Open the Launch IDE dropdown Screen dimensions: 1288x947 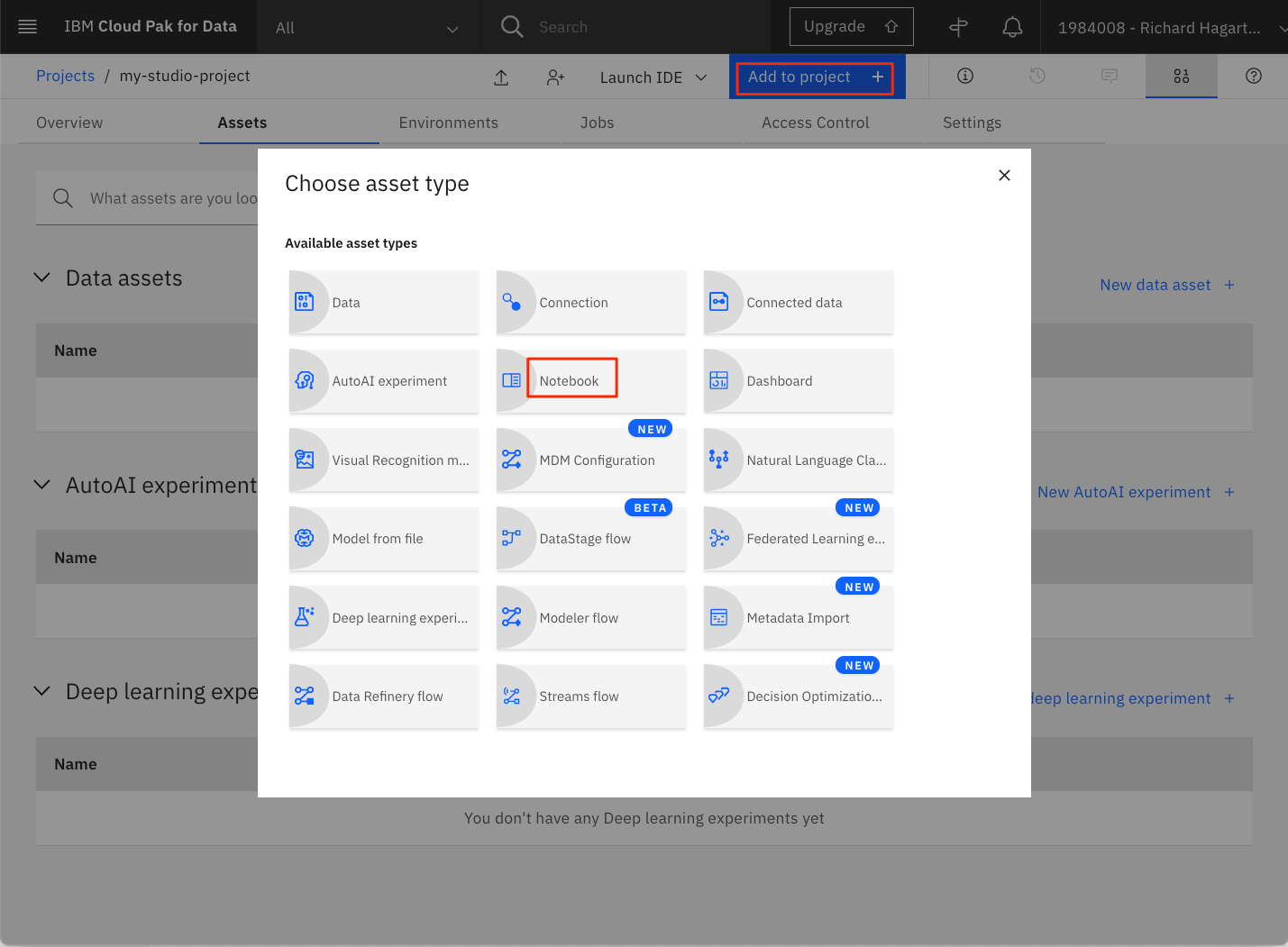(x=654, y=77)
